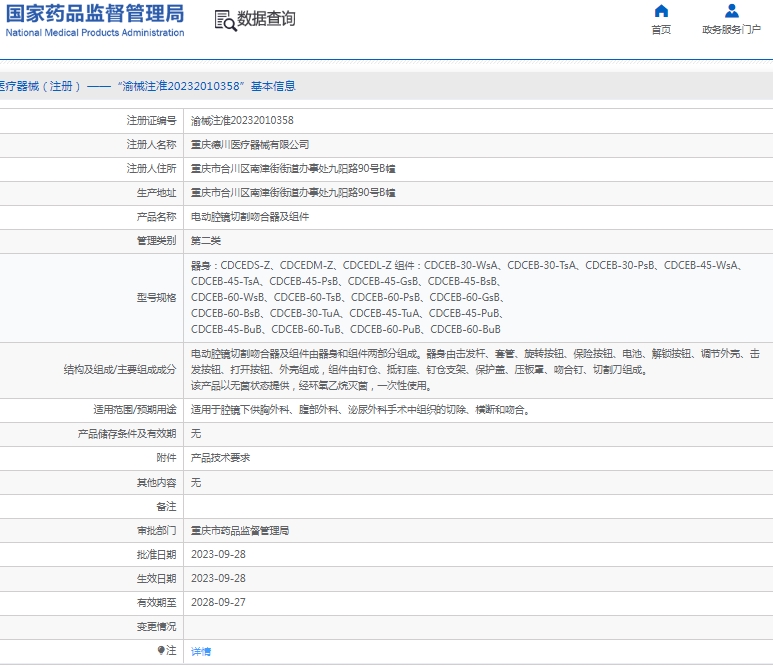This screenshot has width=773, height=669.
Task: Click the 首页 home link text
Action: [x=661, y=30]
